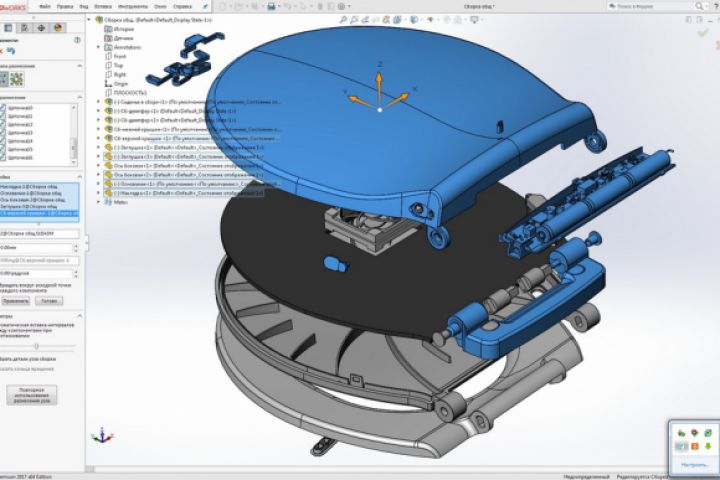This screenshot has height=480, width=720.
Task: Adjust the component spacing slider
Action: point(36,346)
